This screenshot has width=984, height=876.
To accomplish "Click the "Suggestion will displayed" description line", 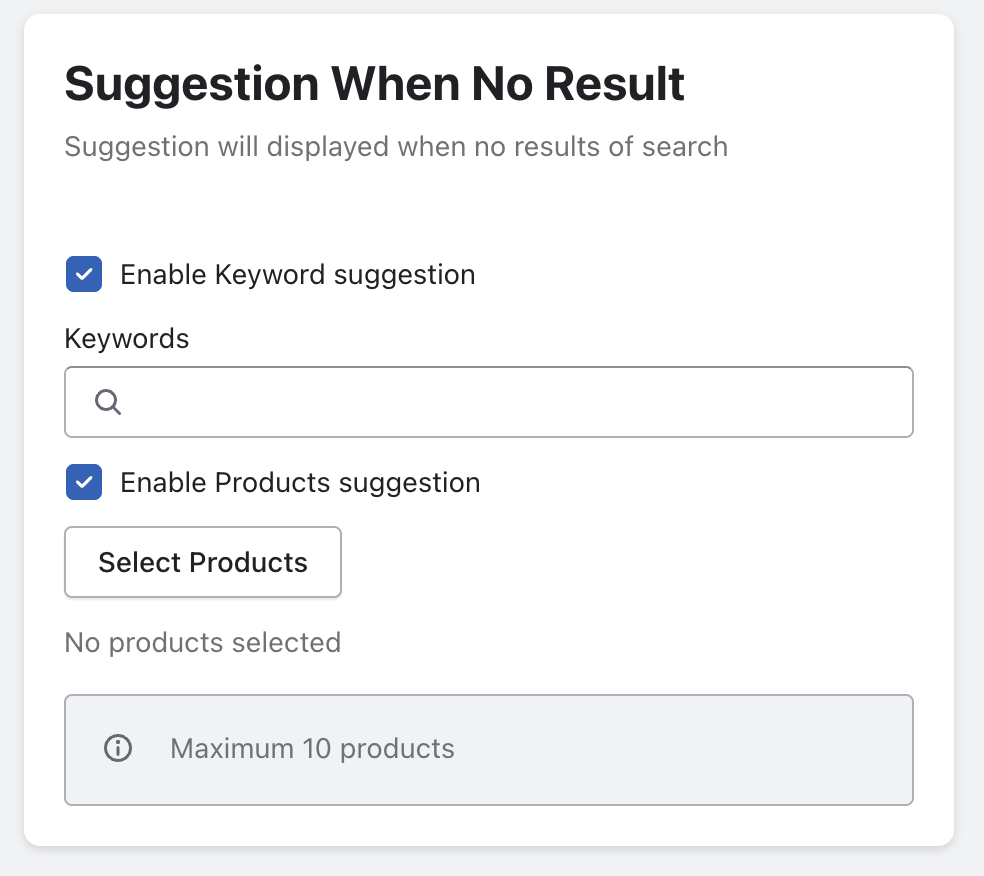I will point(395,147).
